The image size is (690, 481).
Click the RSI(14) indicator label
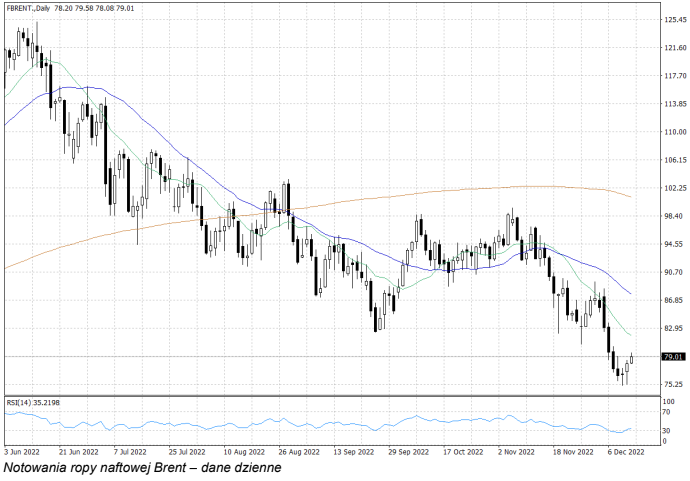31,401
